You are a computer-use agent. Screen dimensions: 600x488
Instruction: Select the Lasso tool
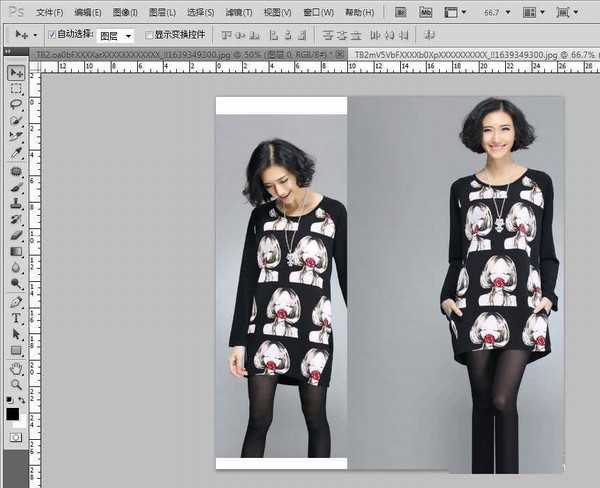point(17,105)
